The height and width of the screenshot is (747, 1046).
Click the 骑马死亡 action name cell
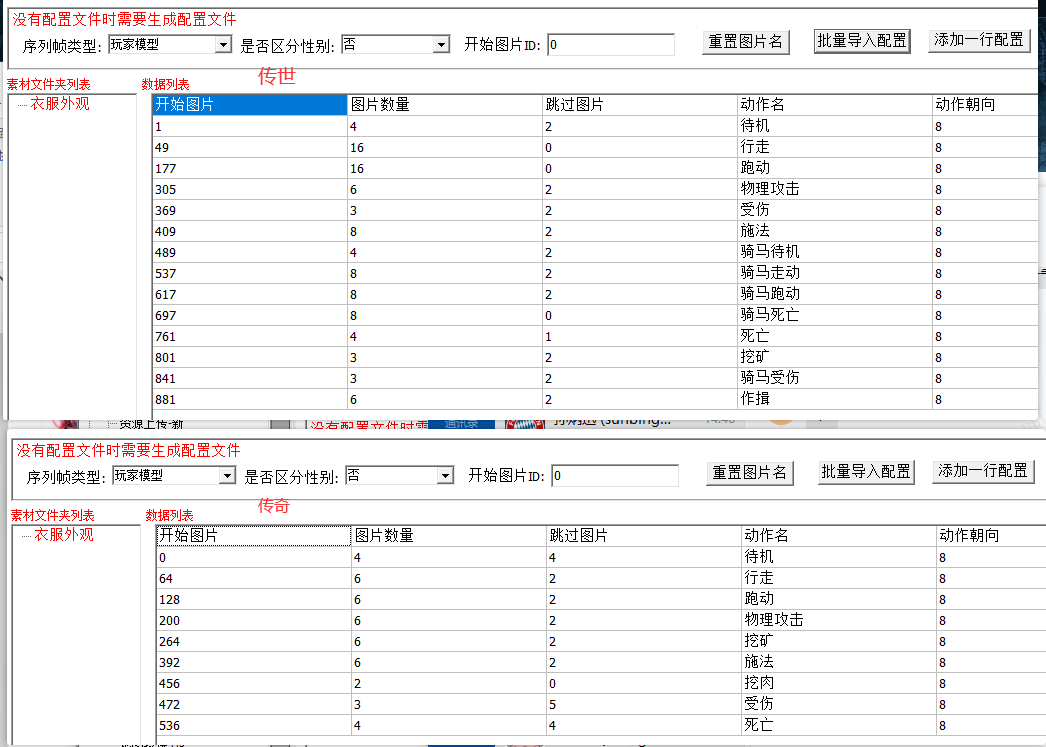tap(835, 315)
